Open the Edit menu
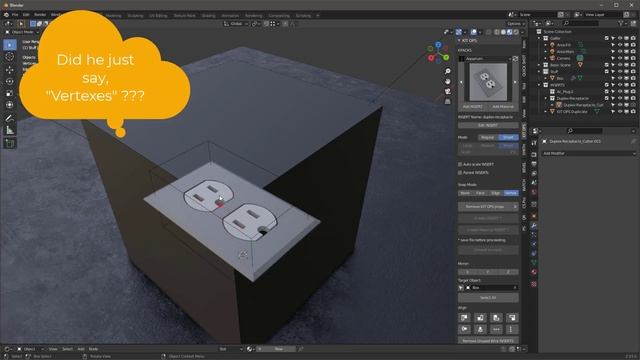Image resolution: width=640 pixels, height=360 pixels. [26, 15]
